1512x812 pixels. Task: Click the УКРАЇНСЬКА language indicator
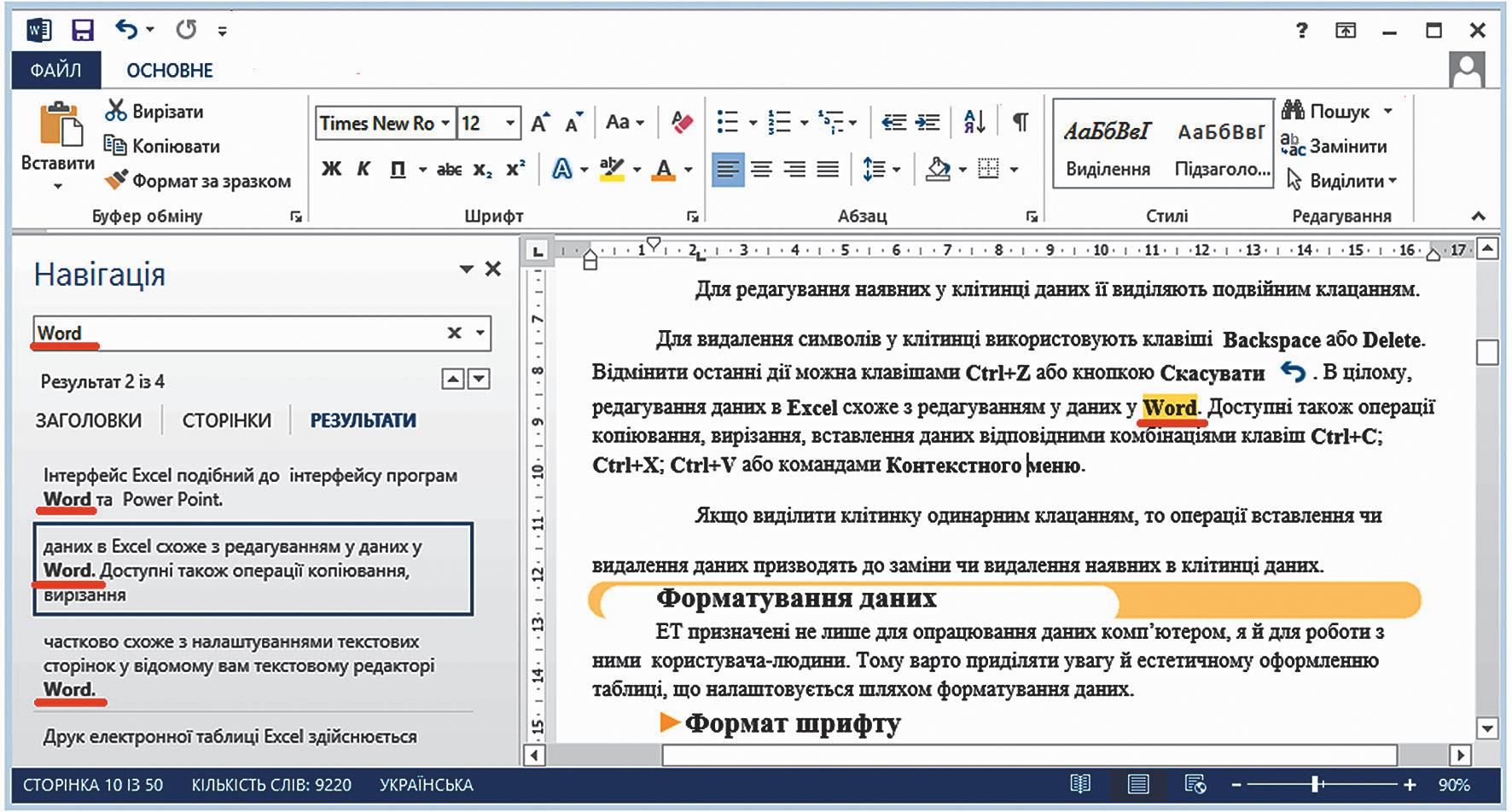click(x=426, y=785)
